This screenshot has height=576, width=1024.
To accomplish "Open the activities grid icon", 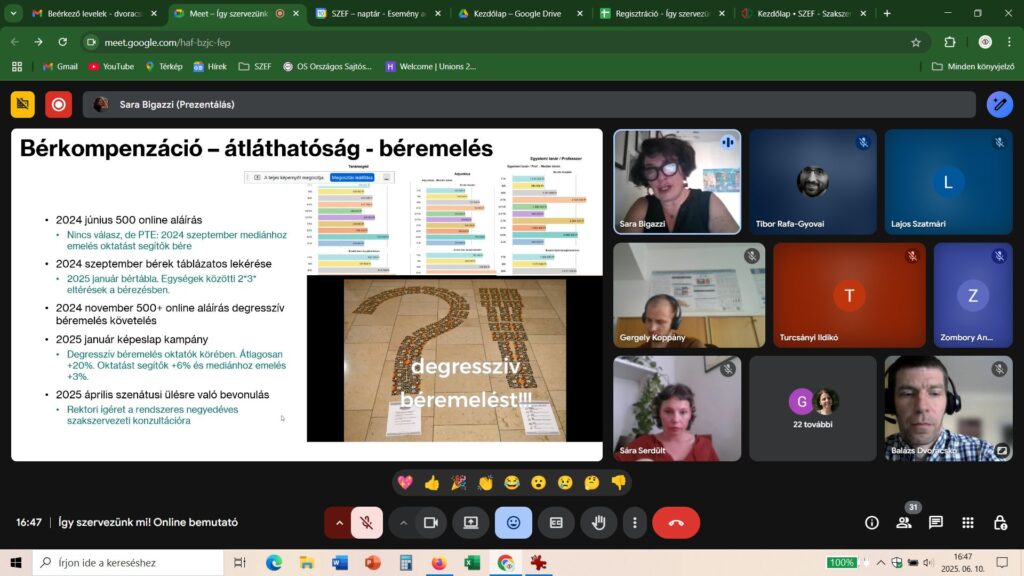I will (967, 522).
